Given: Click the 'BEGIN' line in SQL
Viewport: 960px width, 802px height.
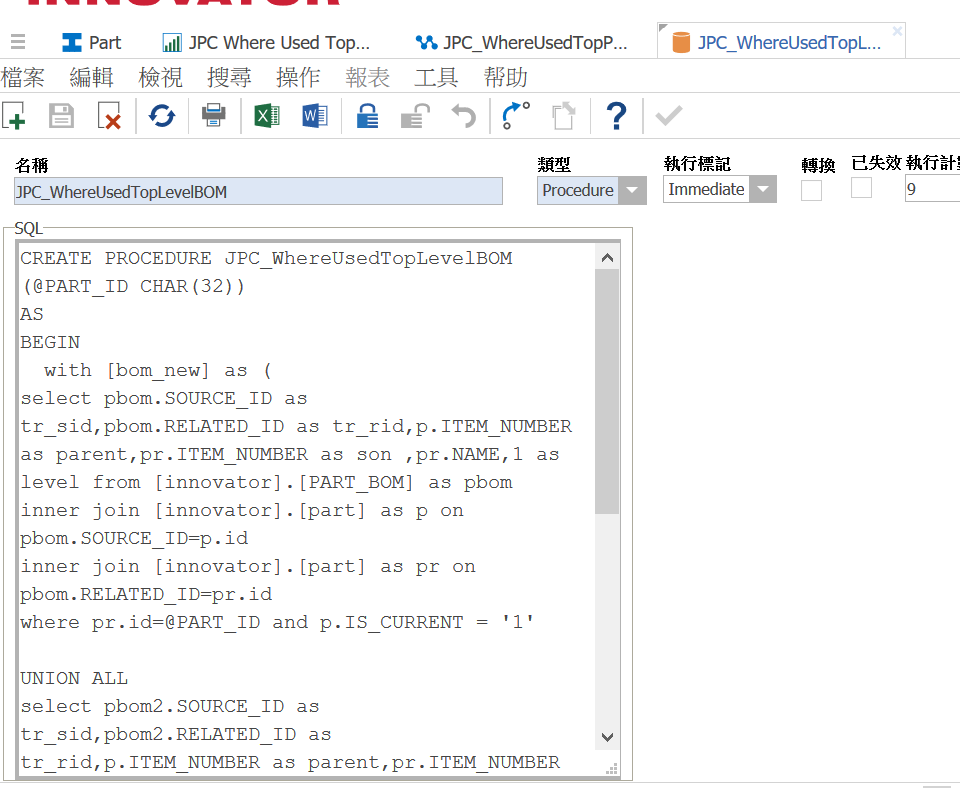Looking at the screenshot, I should [x=50, y=342].
